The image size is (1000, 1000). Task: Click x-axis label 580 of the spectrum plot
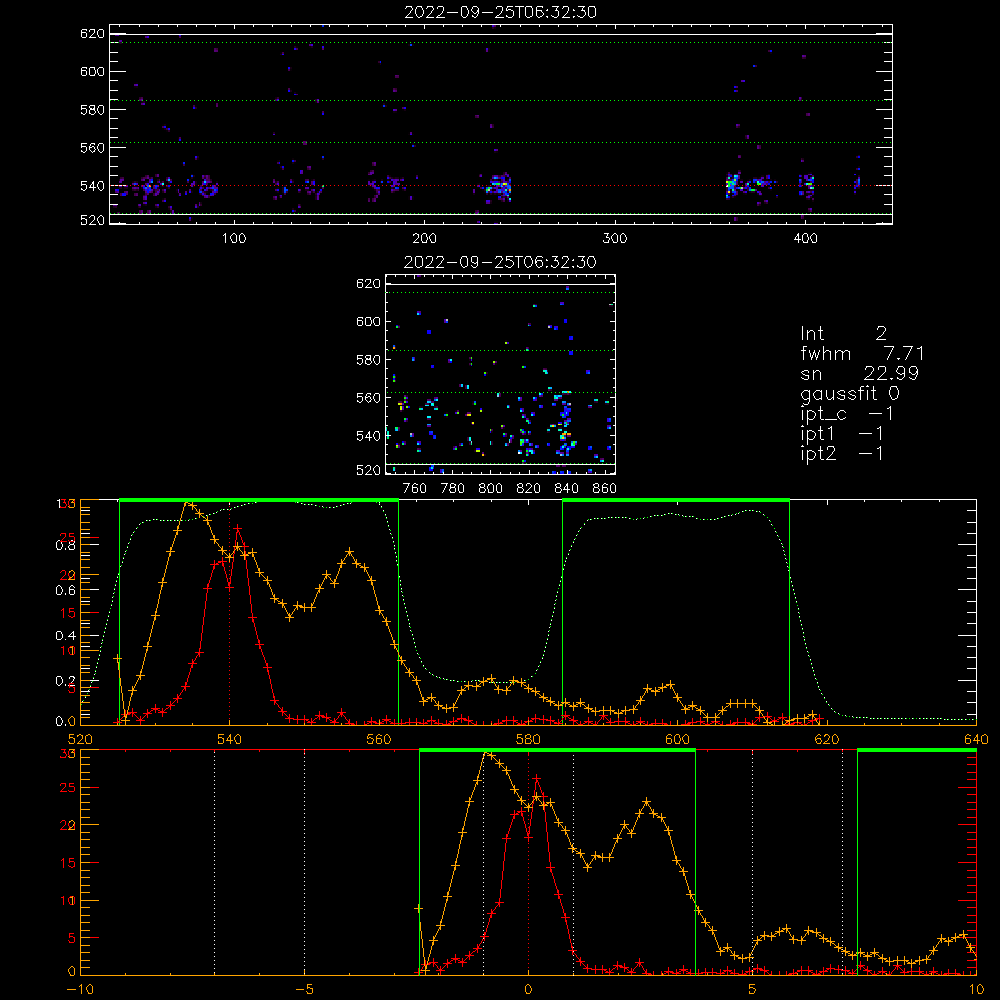pyautogui.click(x=528, y=739)
